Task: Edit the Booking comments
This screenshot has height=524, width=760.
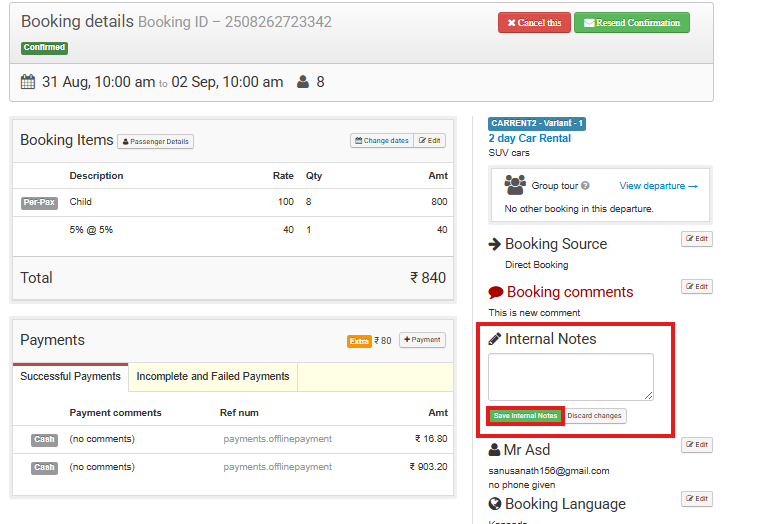Action: click(696, 287)
